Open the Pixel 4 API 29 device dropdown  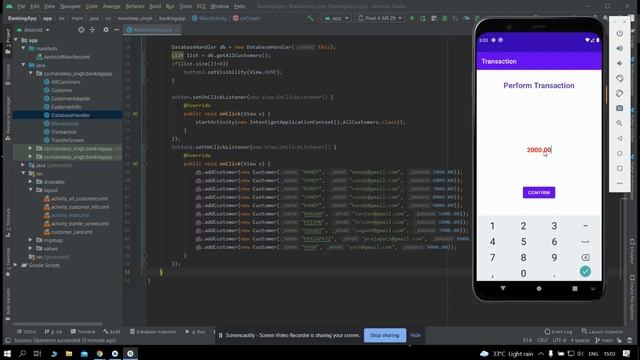point(380,18)
